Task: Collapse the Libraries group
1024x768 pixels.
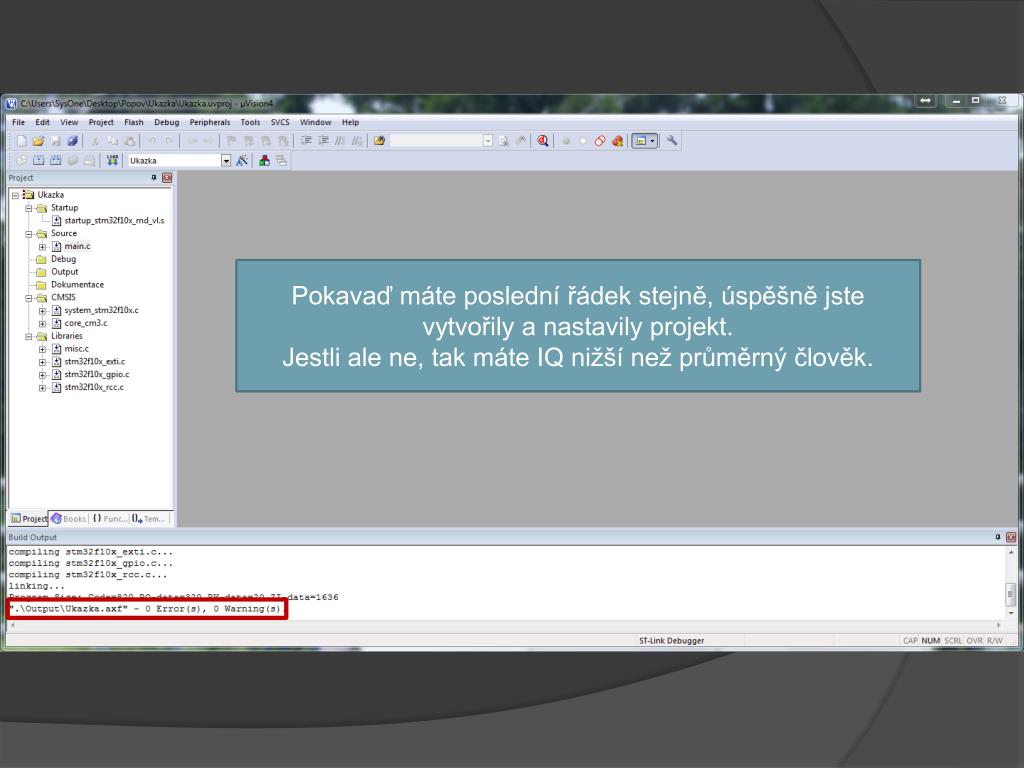Action: tap(29, 336)
